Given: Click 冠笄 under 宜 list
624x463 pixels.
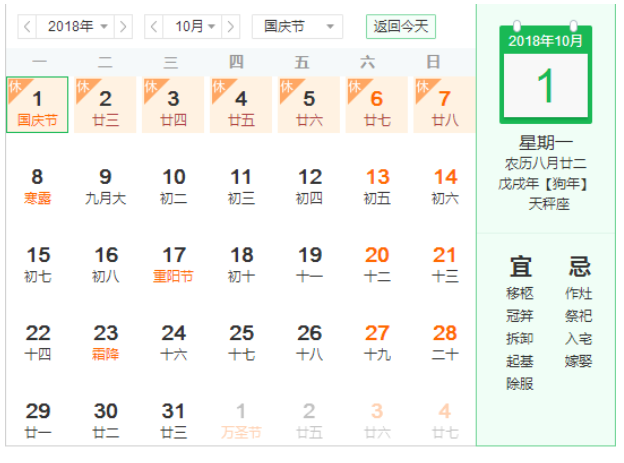Looking at the screenshot, I should point(520,316).
